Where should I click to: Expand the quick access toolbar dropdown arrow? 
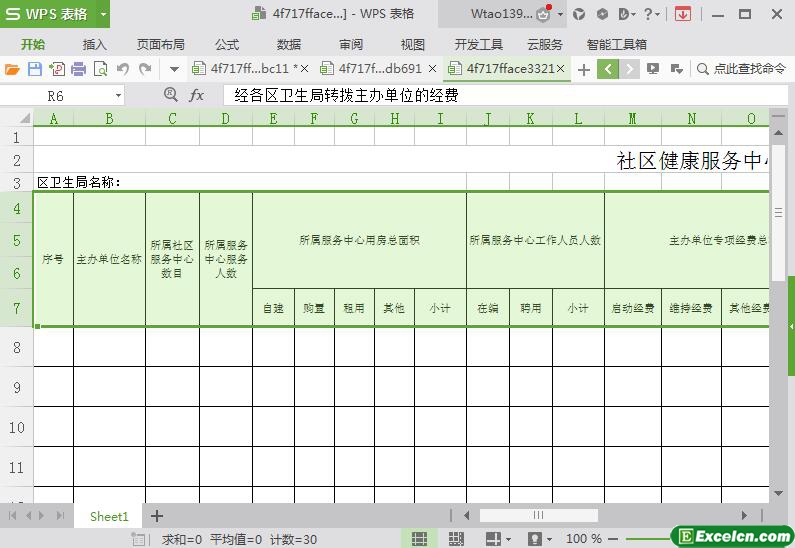(174, 69)
